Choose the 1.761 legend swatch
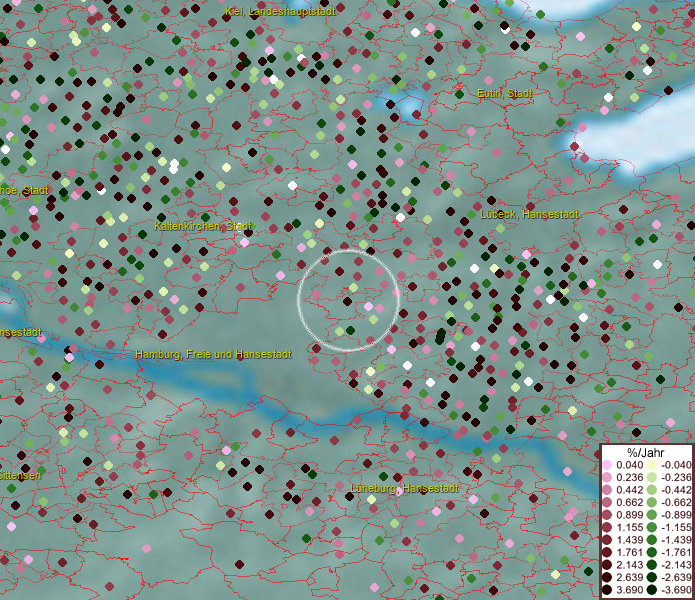This screenshot has height=600, width=695. click(x=607, y=553)
